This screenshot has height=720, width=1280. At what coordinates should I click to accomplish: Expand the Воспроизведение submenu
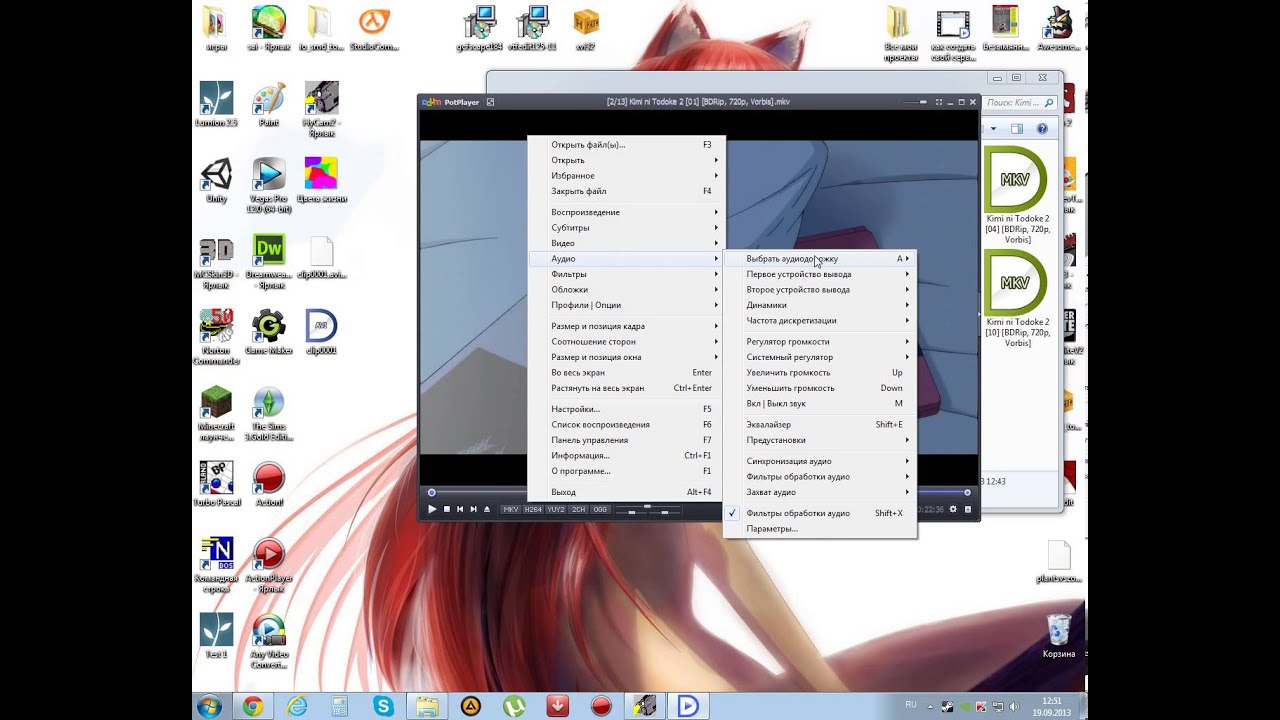626,212
